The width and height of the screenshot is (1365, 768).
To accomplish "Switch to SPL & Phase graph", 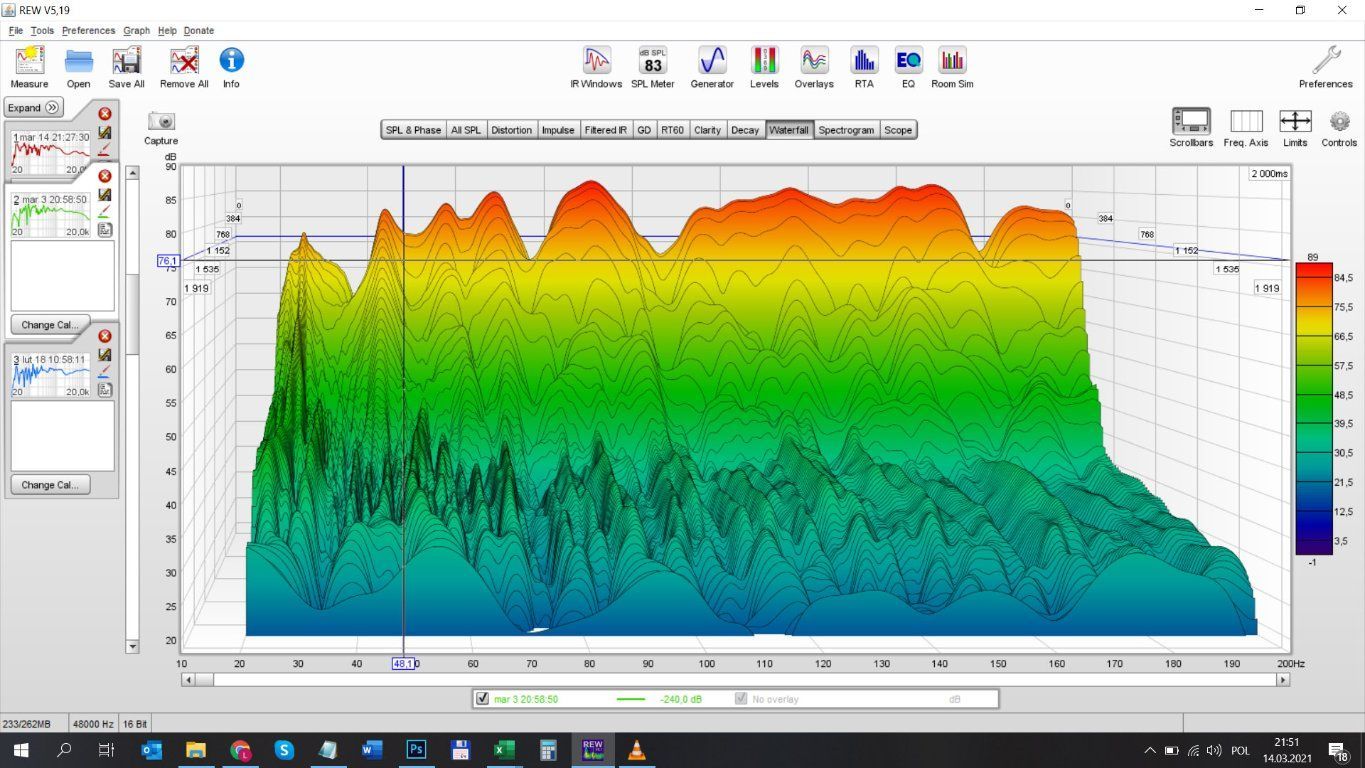I will (x=413, y=130).
